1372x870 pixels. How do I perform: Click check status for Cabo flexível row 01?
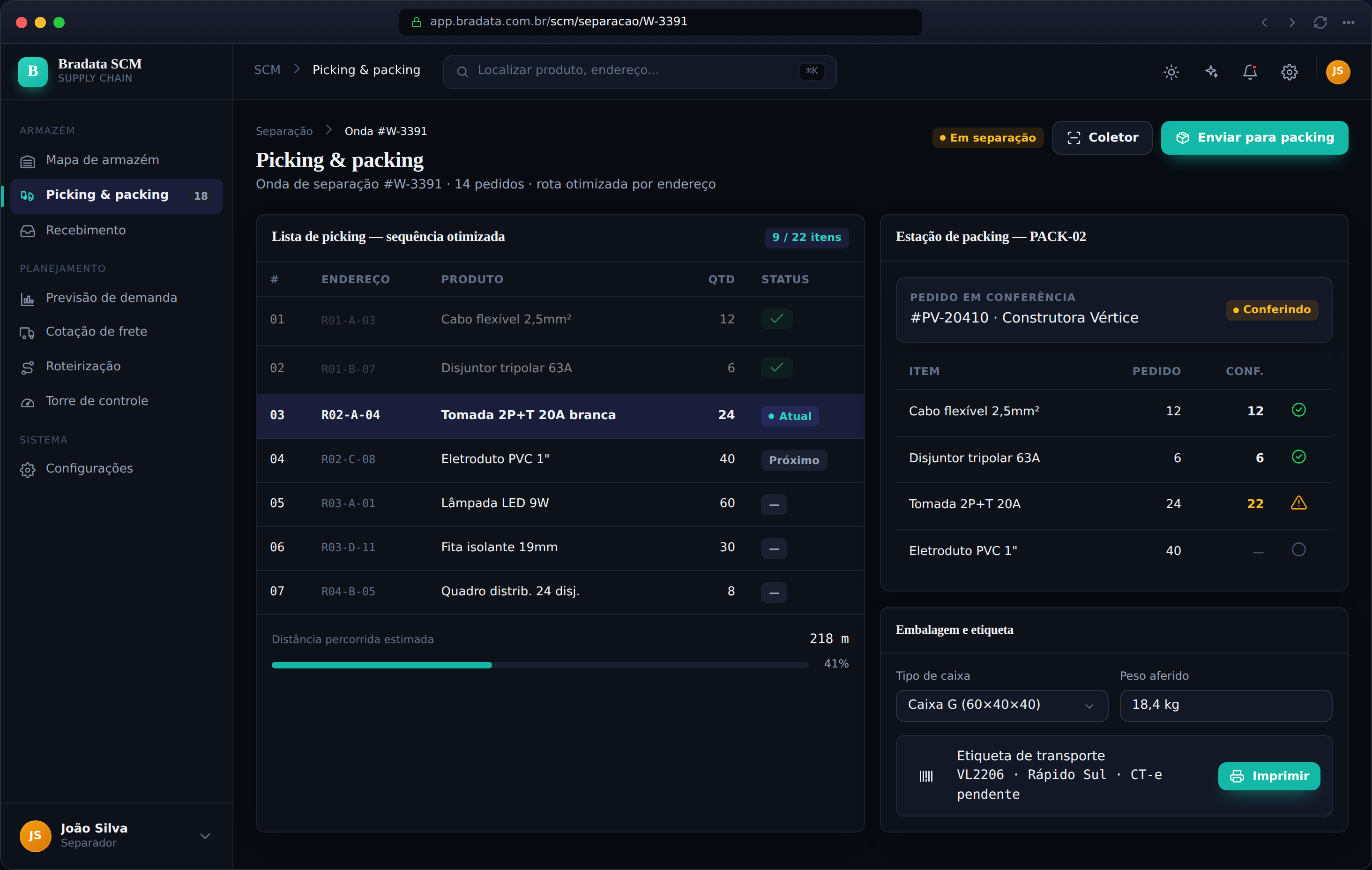[776, 319]
